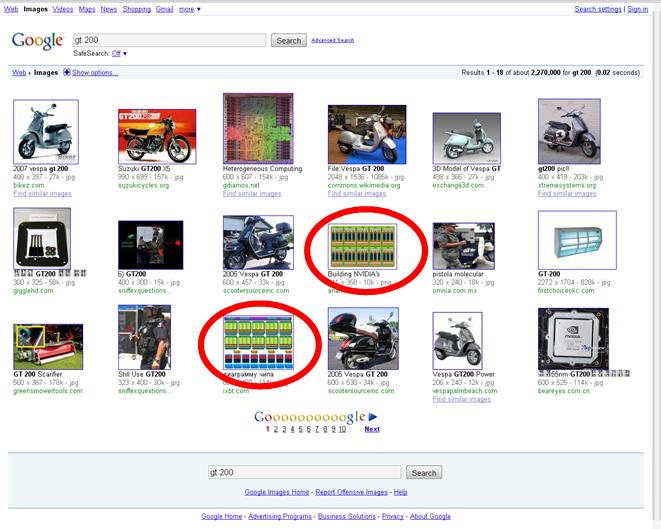The image size is (661, 529).
Task: Open the 2007 vespa gt 200 thumbnail
Action: (46, 132)
